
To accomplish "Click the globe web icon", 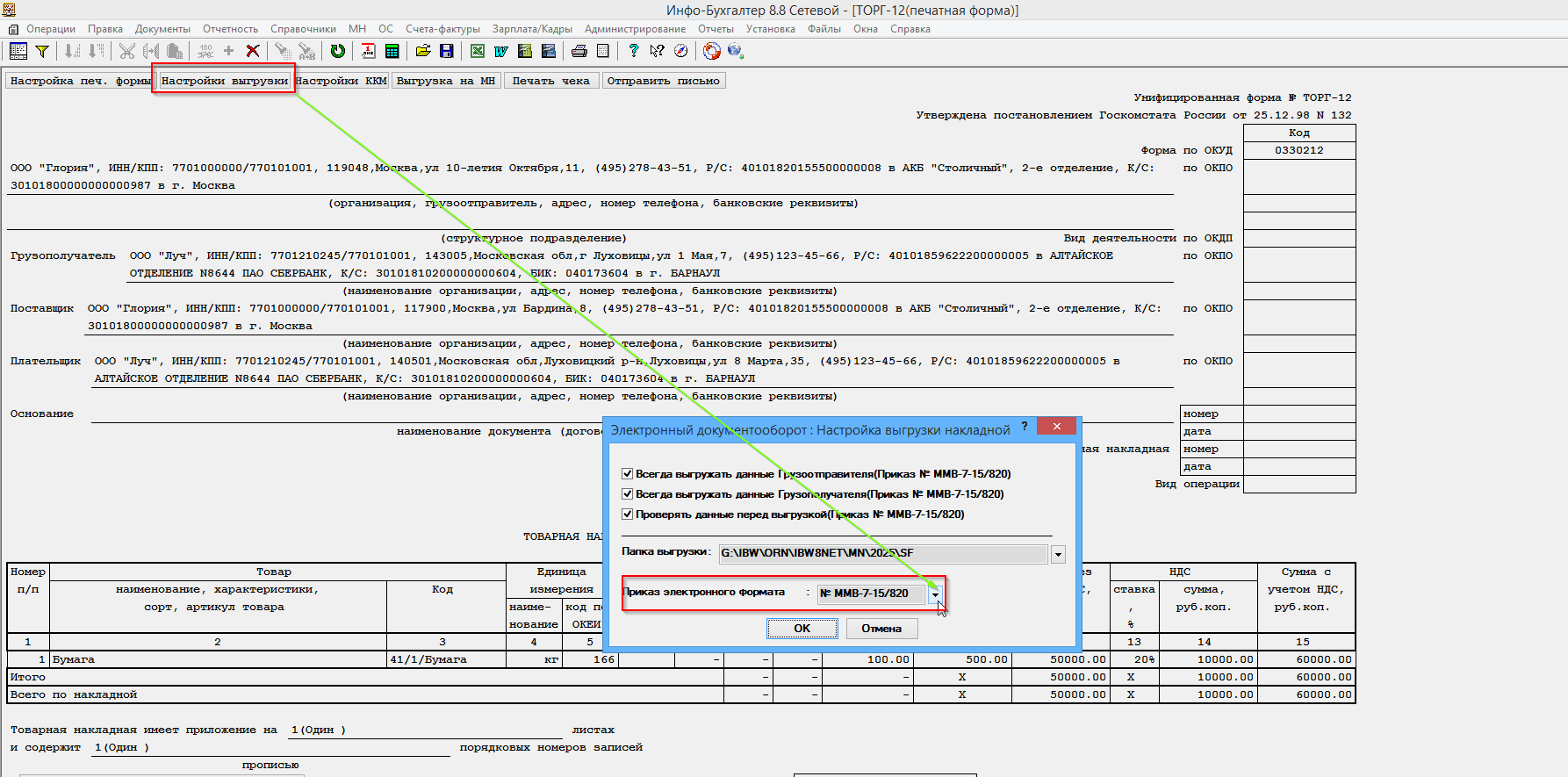I will pos(736,51).
